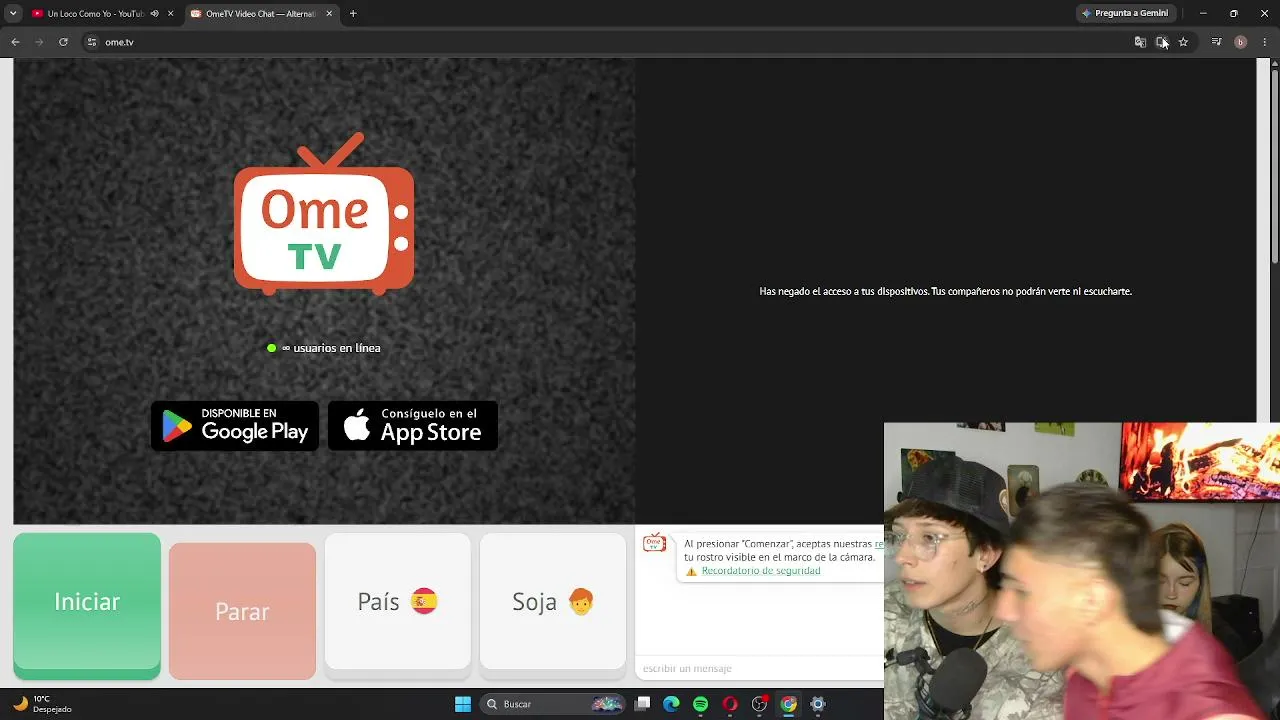Go back to the previous page
This screenshot has height=720, width=1280.
click(x=15, y=42)
